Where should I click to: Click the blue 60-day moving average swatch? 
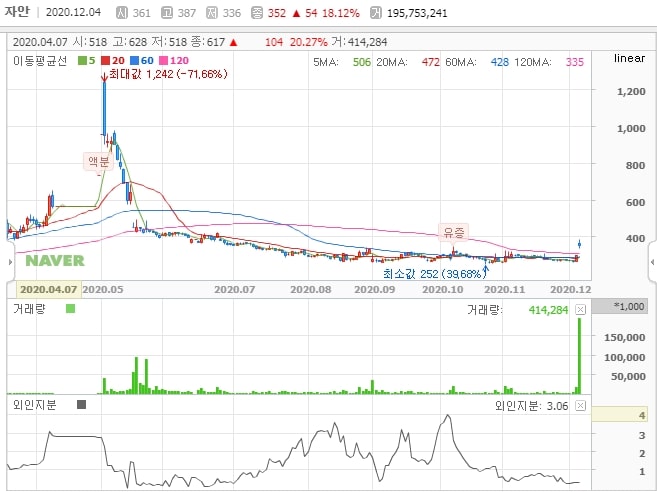134,61
